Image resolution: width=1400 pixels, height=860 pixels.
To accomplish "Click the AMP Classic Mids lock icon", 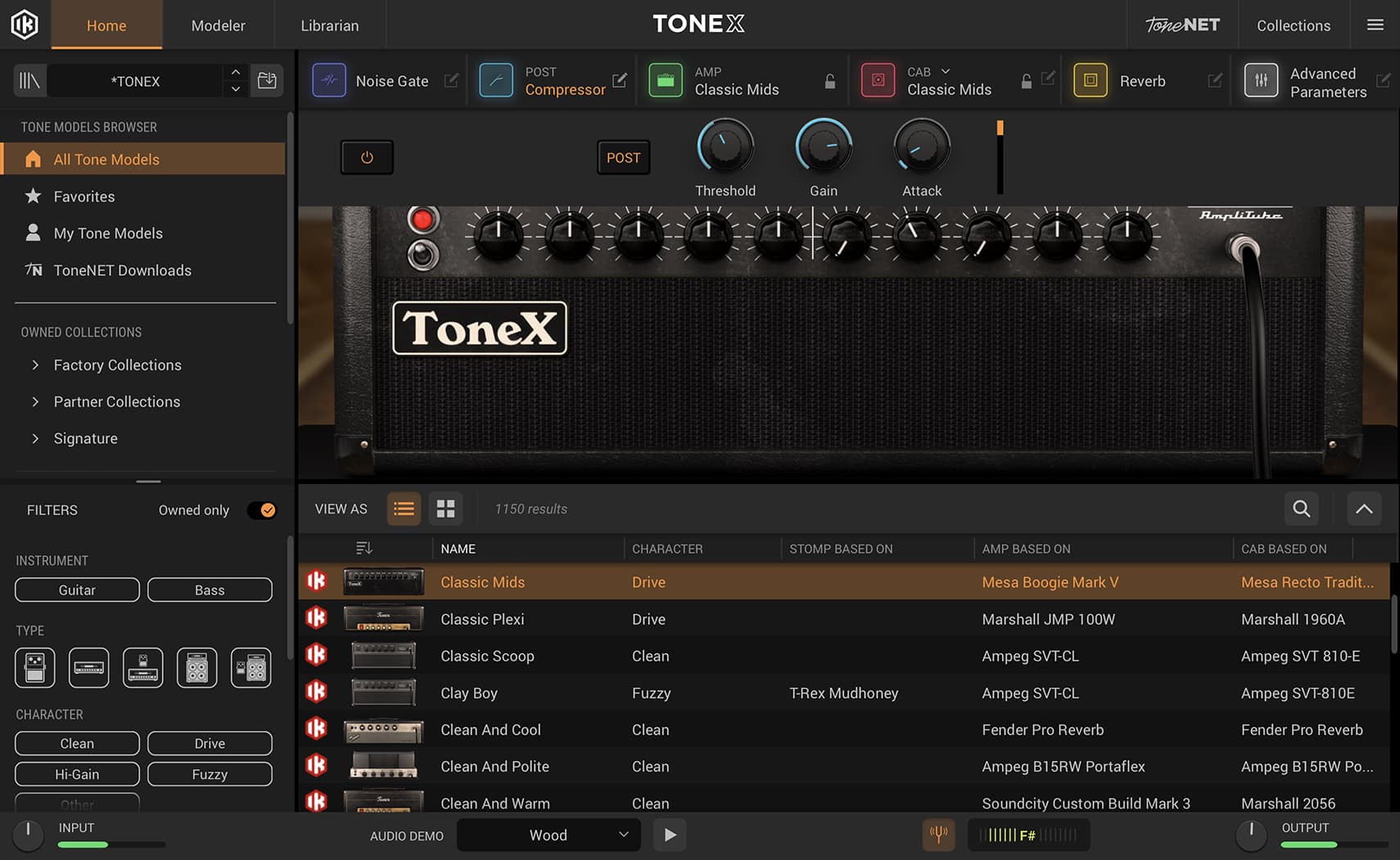I will [829, 81].
